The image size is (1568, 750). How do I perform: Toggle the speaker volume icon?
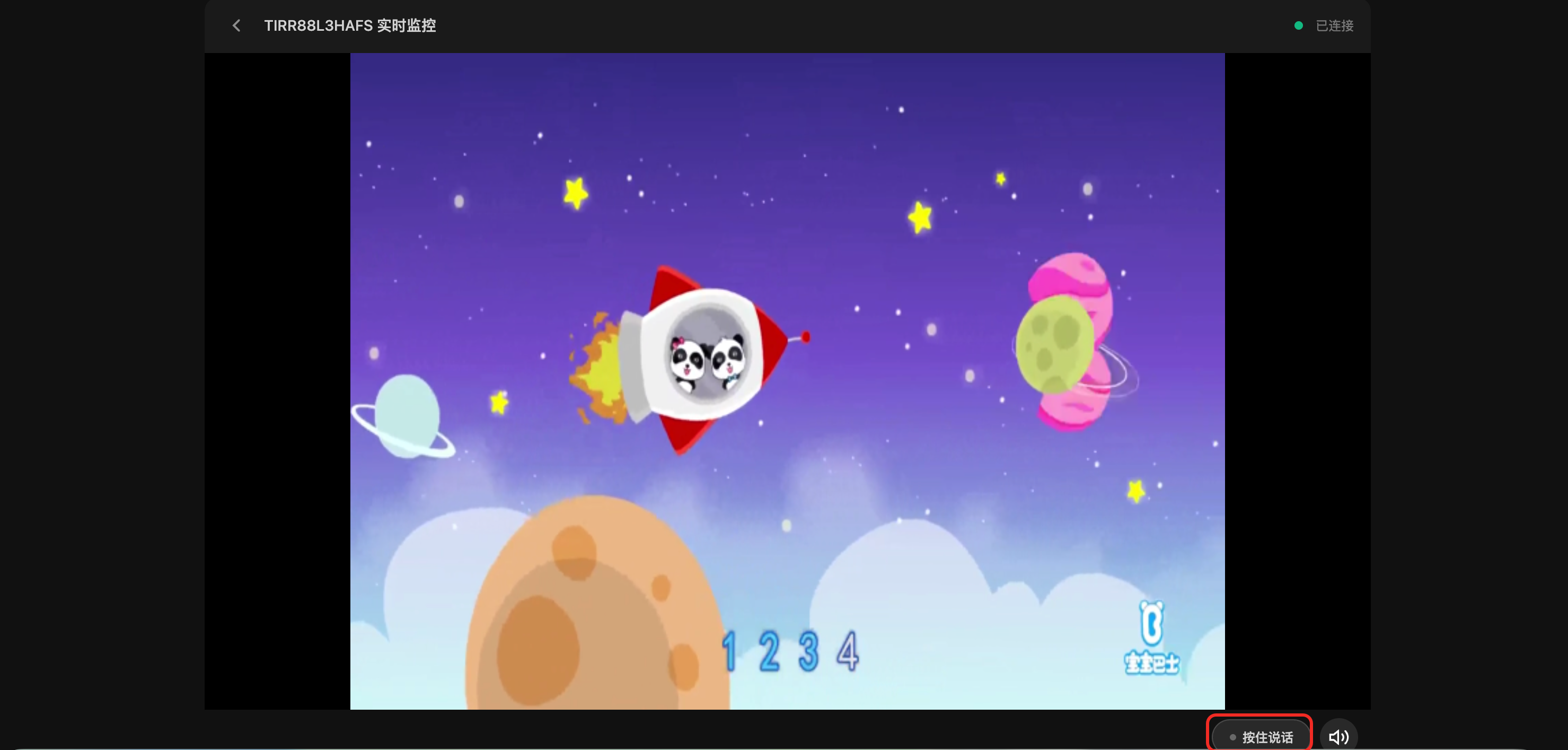click(x=1338, y=737)
